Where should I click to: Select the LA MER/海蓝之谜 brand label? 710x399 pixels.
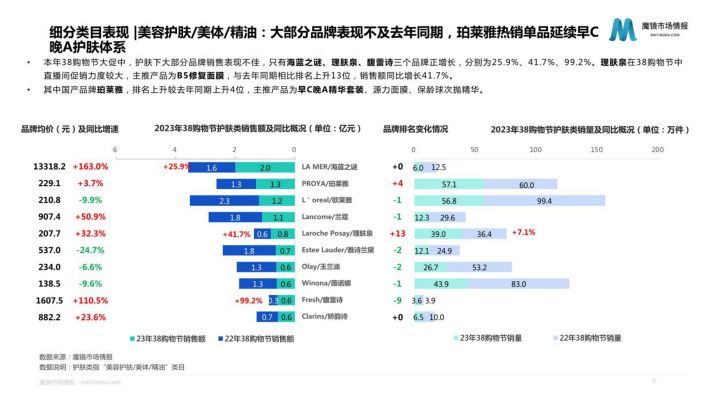330,167
